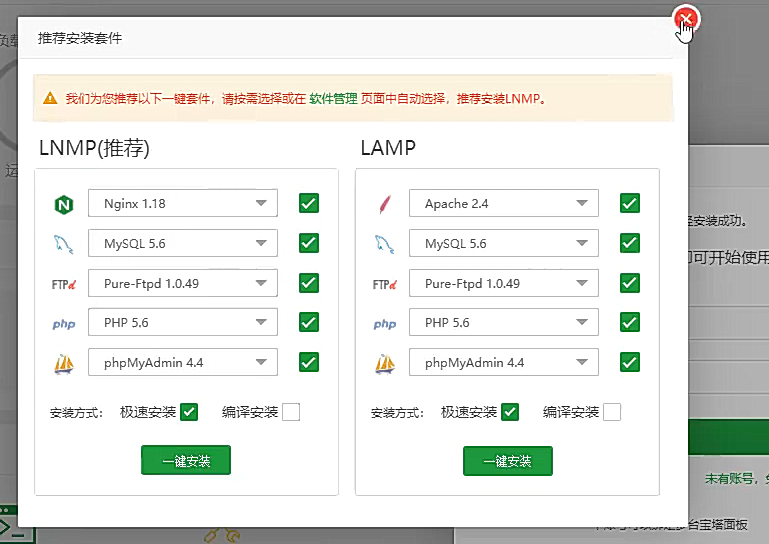Enable 编译安装 checkbox in LAMP
769x544 pixels.
[612, 412]
